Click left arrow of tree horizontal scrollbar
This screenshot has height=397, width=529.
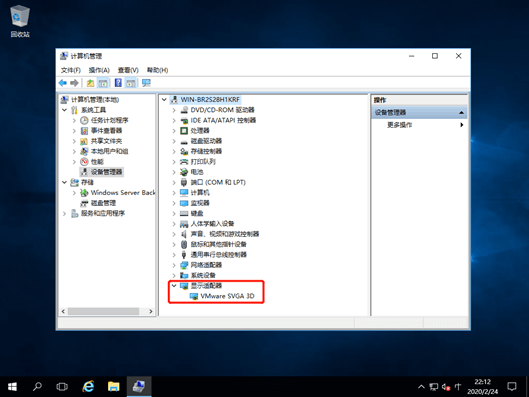coord(63,311)
